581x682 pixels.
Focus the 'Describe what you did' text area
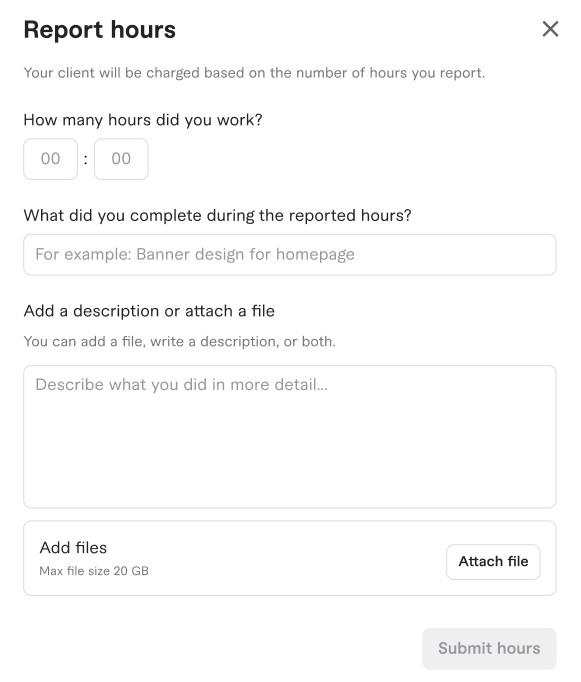290,436
